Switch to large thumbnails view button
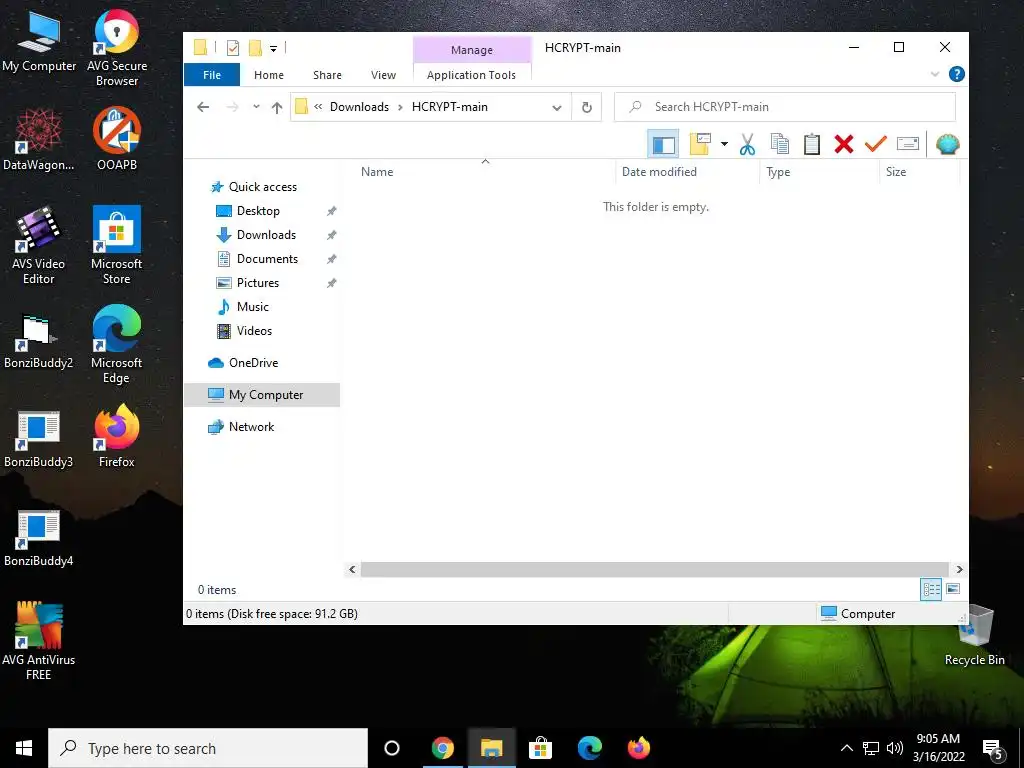1024x768 pixels. pos(953,590)
